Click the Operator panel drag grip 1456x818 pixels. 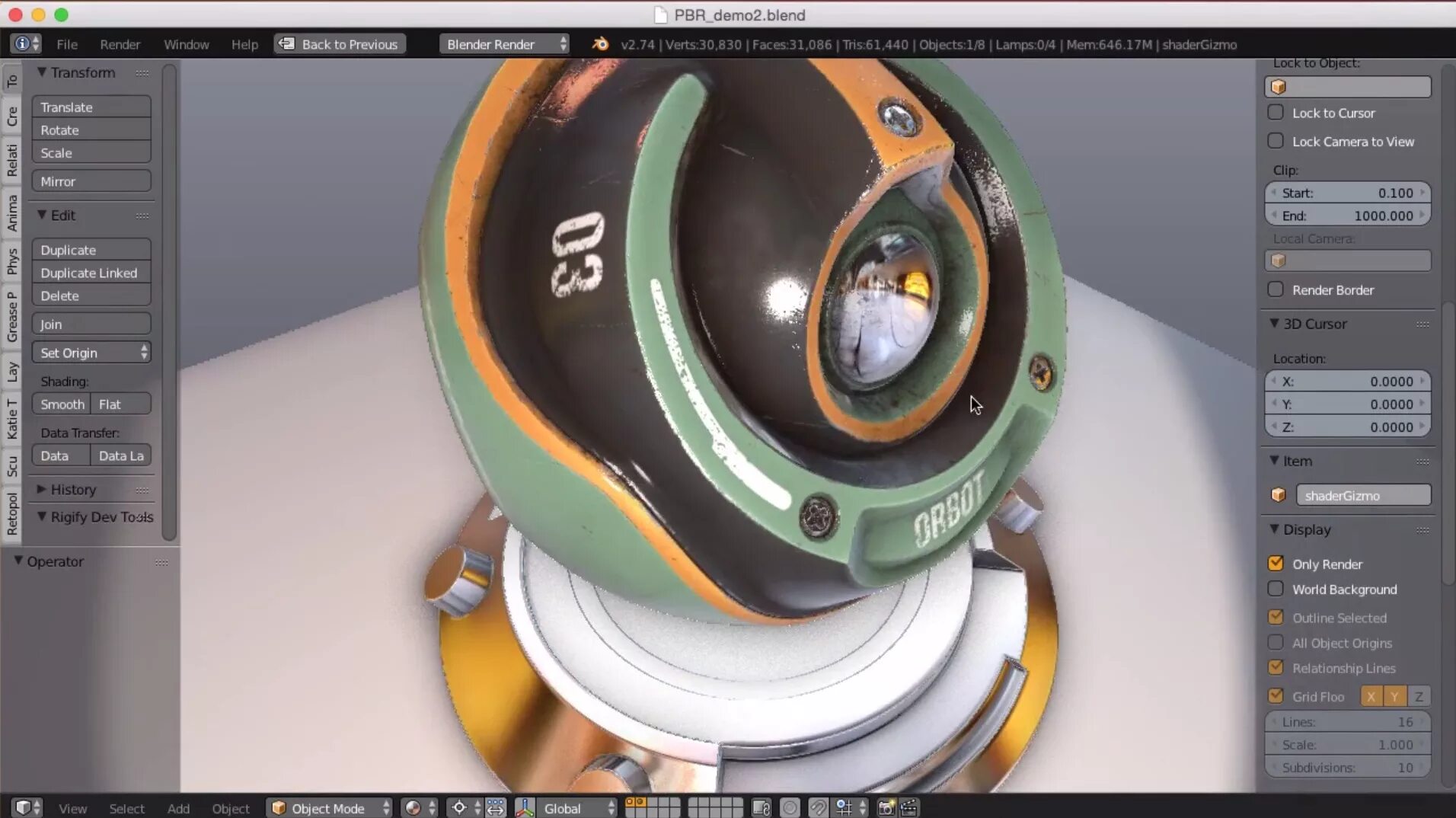[161, 562]
